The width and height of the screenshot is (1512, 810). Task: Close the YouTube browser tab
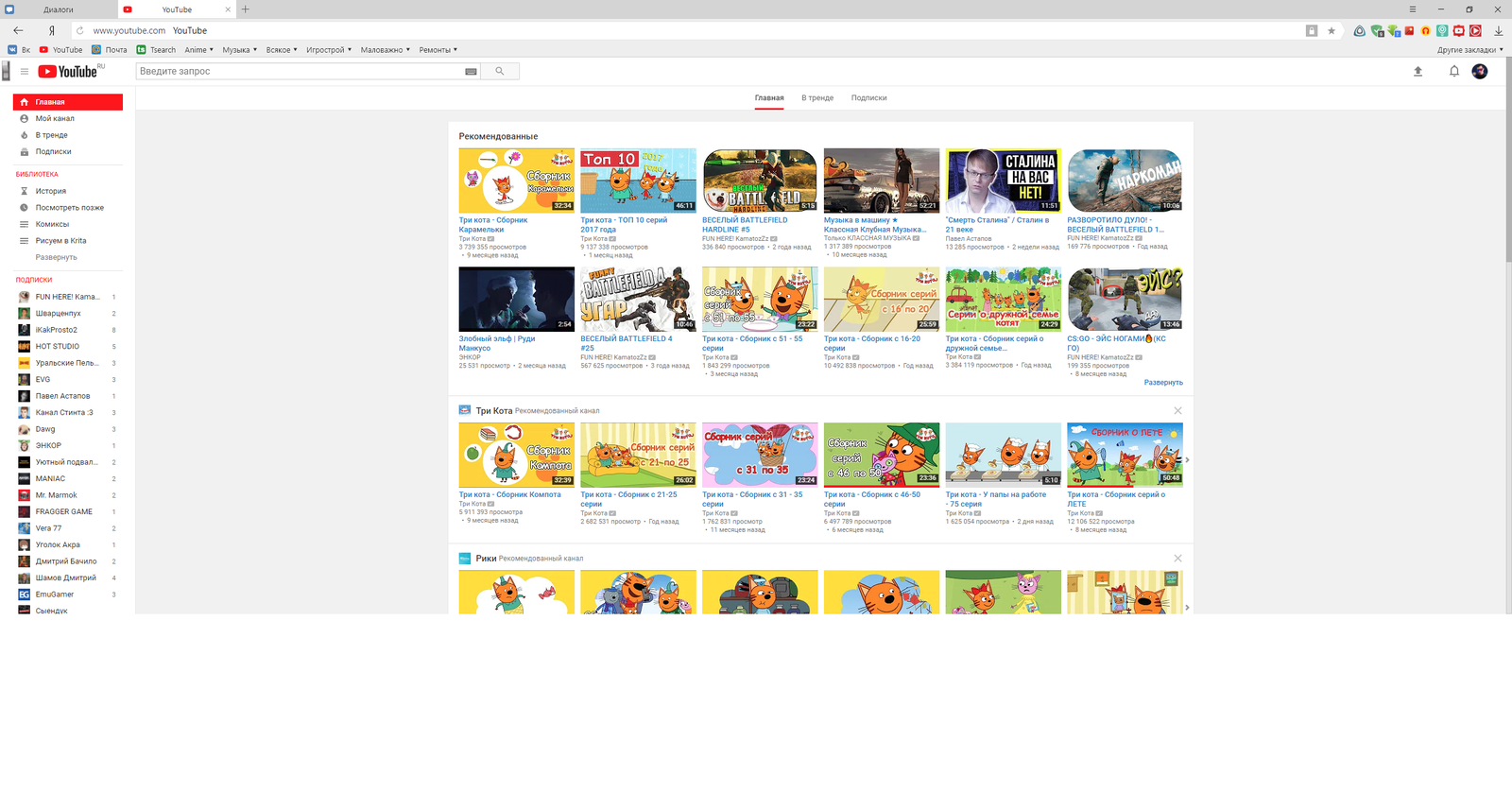point(228,9)
